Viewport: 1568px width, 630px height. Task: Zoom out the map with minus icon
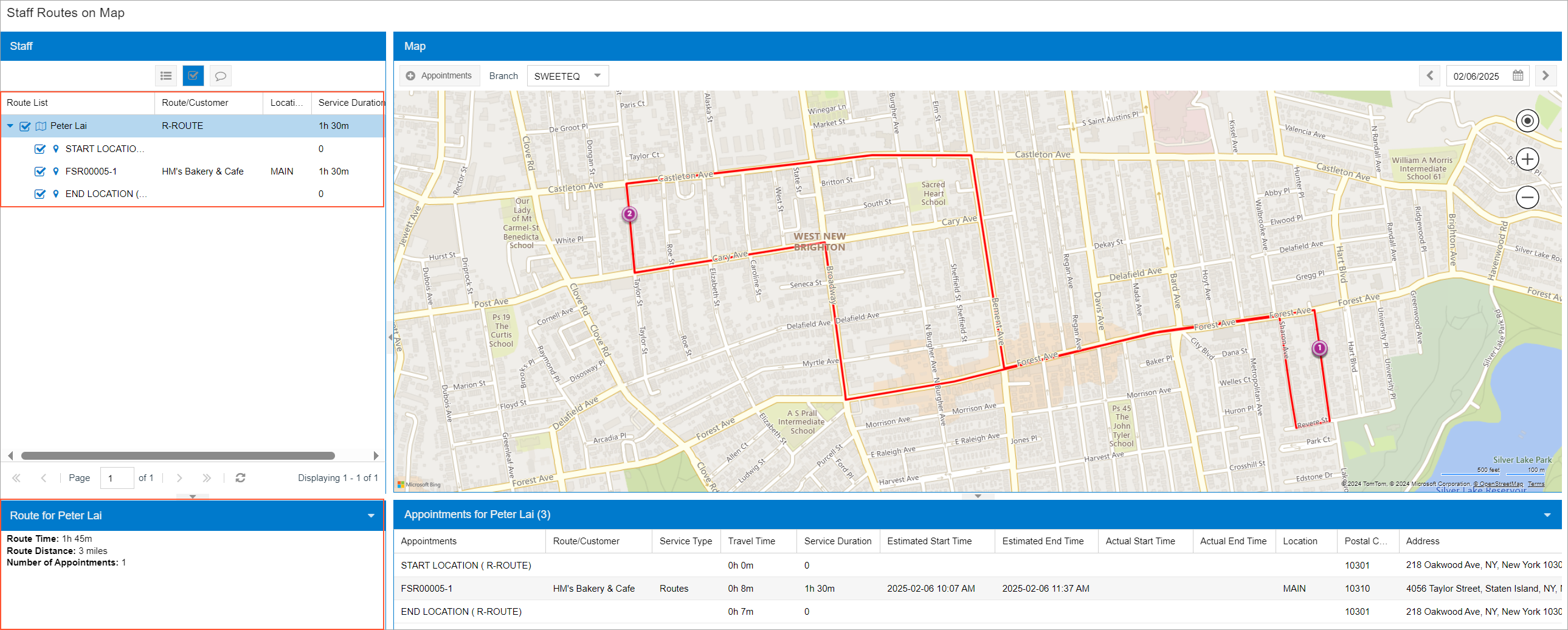(x=1527, y=197)
